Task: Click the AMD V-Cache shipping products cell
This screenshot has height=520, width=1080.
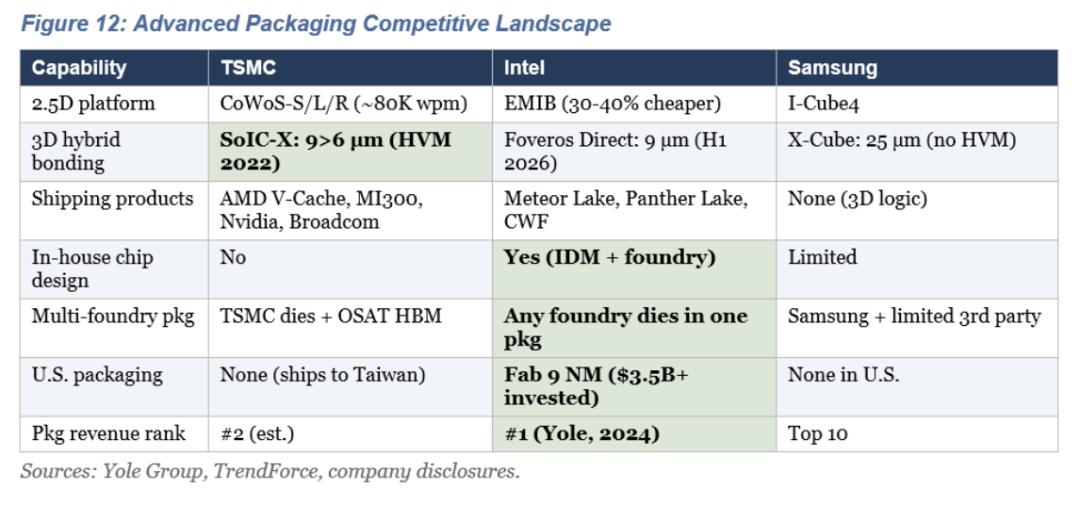Action: 321,210
